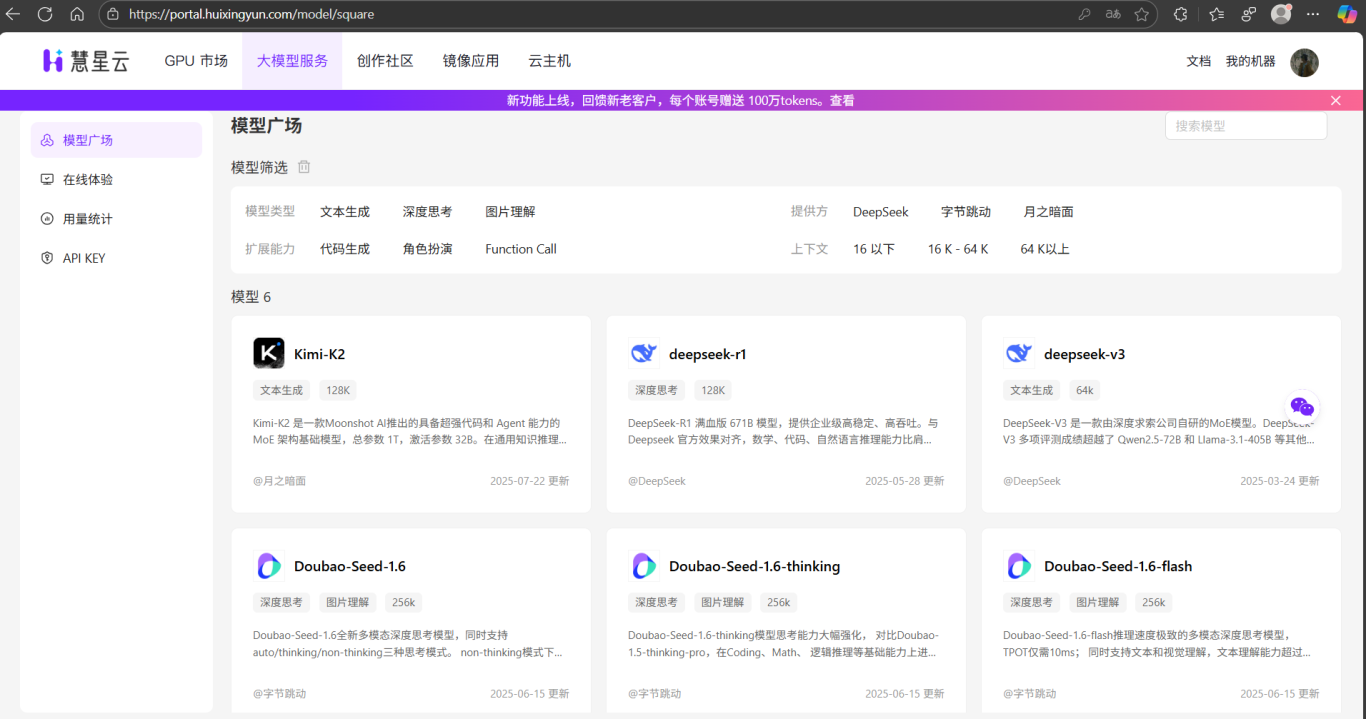The image size is (1366, 719).
Task: Filter context 16 以下
Action: (874, 249)
